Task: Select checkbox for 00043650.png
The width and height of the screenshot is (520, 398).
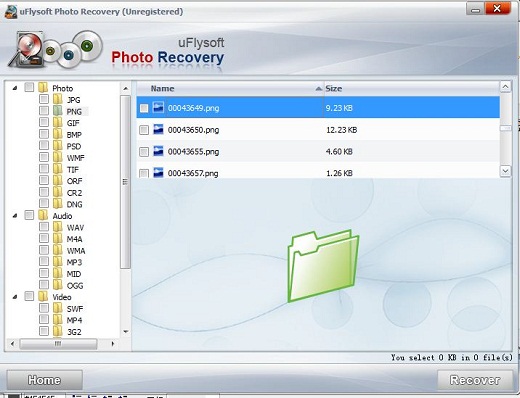Action: pos(144,130)
